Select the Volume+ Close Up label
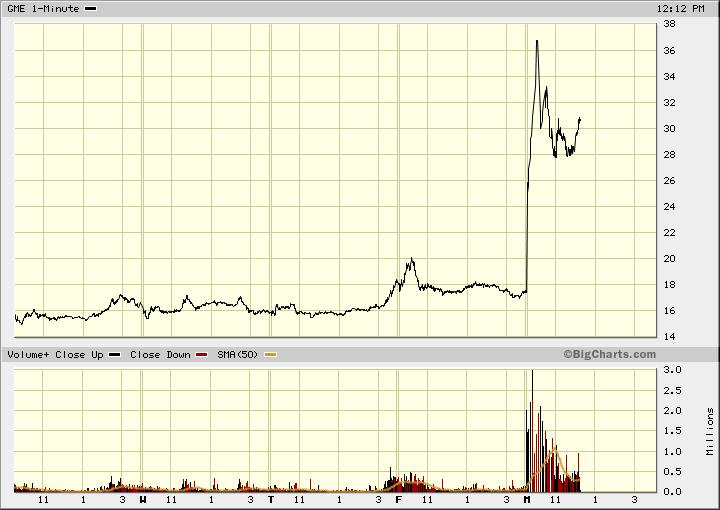Image resolution: width=720 pixels, height=510 pixels. pos(55,355)
